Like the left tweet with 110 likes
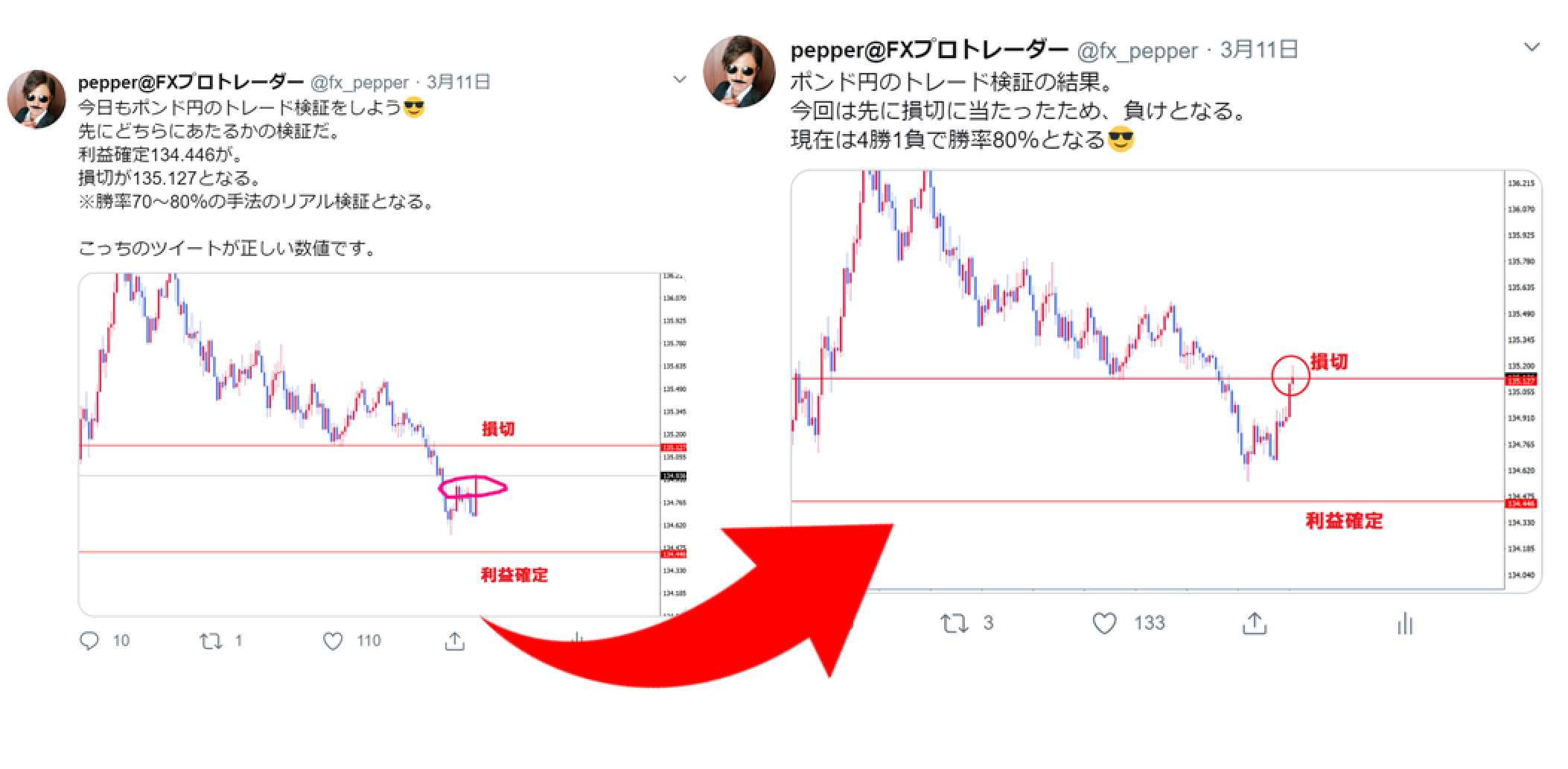Image resolution: width=1568 pixels, height=769 pixels. [x=333, y=641]
